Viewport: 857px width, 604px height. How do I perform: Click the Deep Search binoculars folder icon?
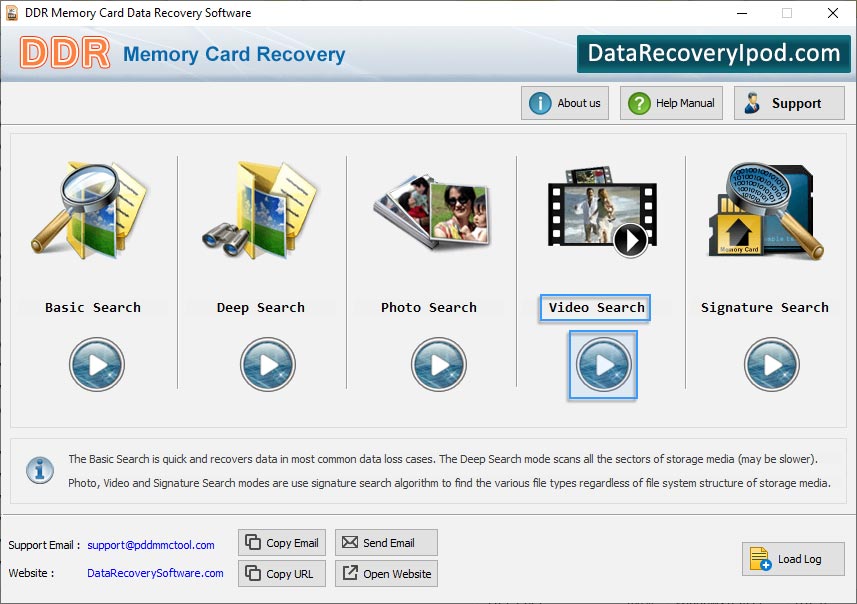[x=260, y=210]
